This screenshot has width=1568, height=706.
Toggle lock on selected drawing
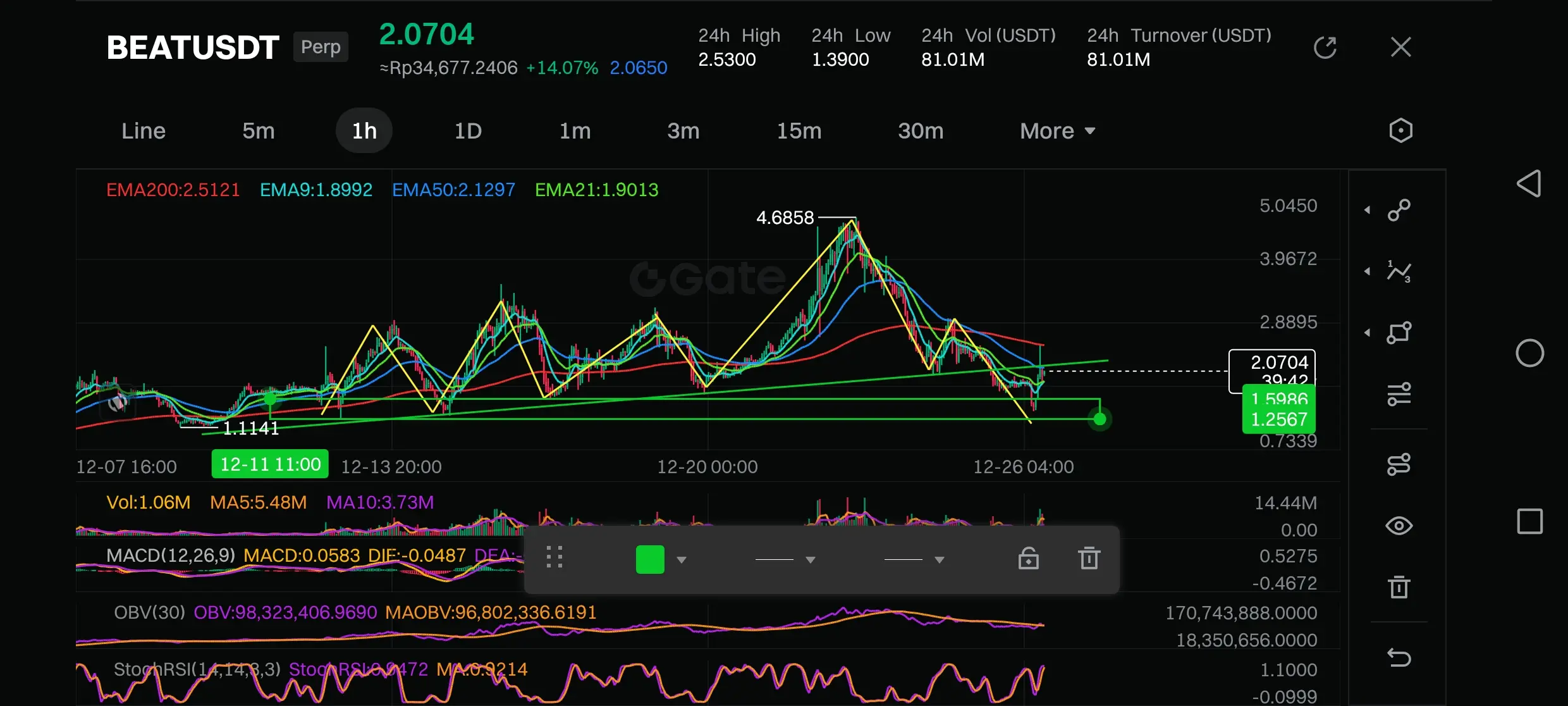(1028, 559)
